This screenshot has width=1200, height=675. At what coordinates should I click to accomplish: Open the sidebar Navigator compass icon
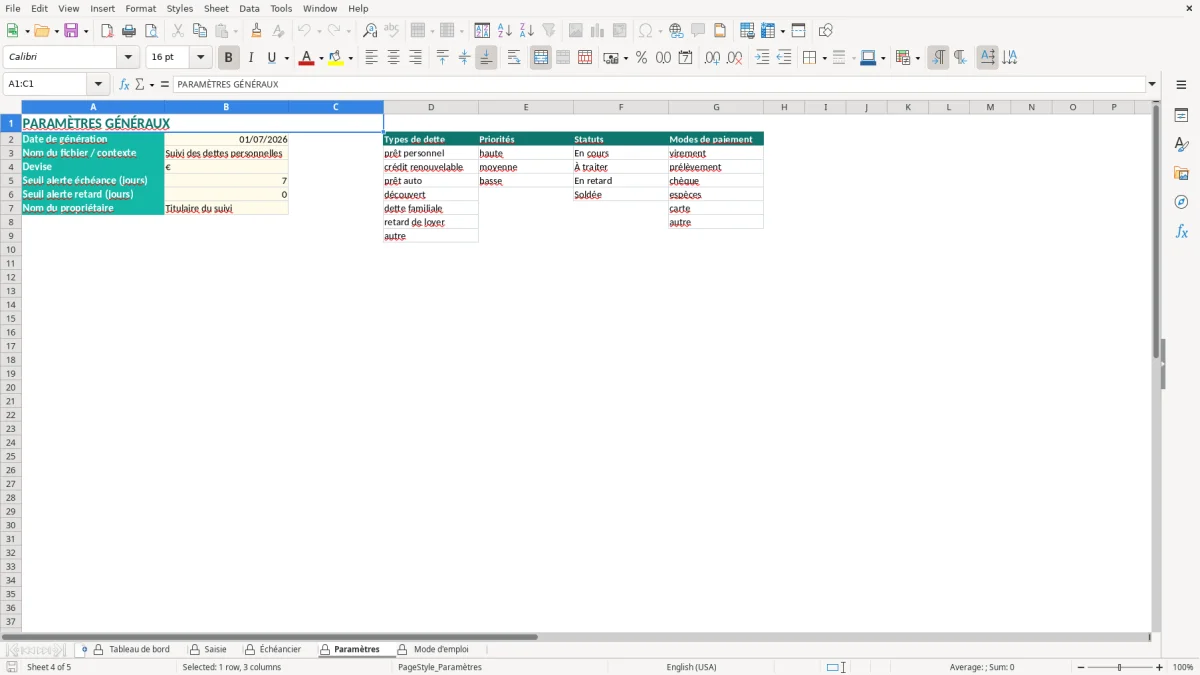[1181, 202]
